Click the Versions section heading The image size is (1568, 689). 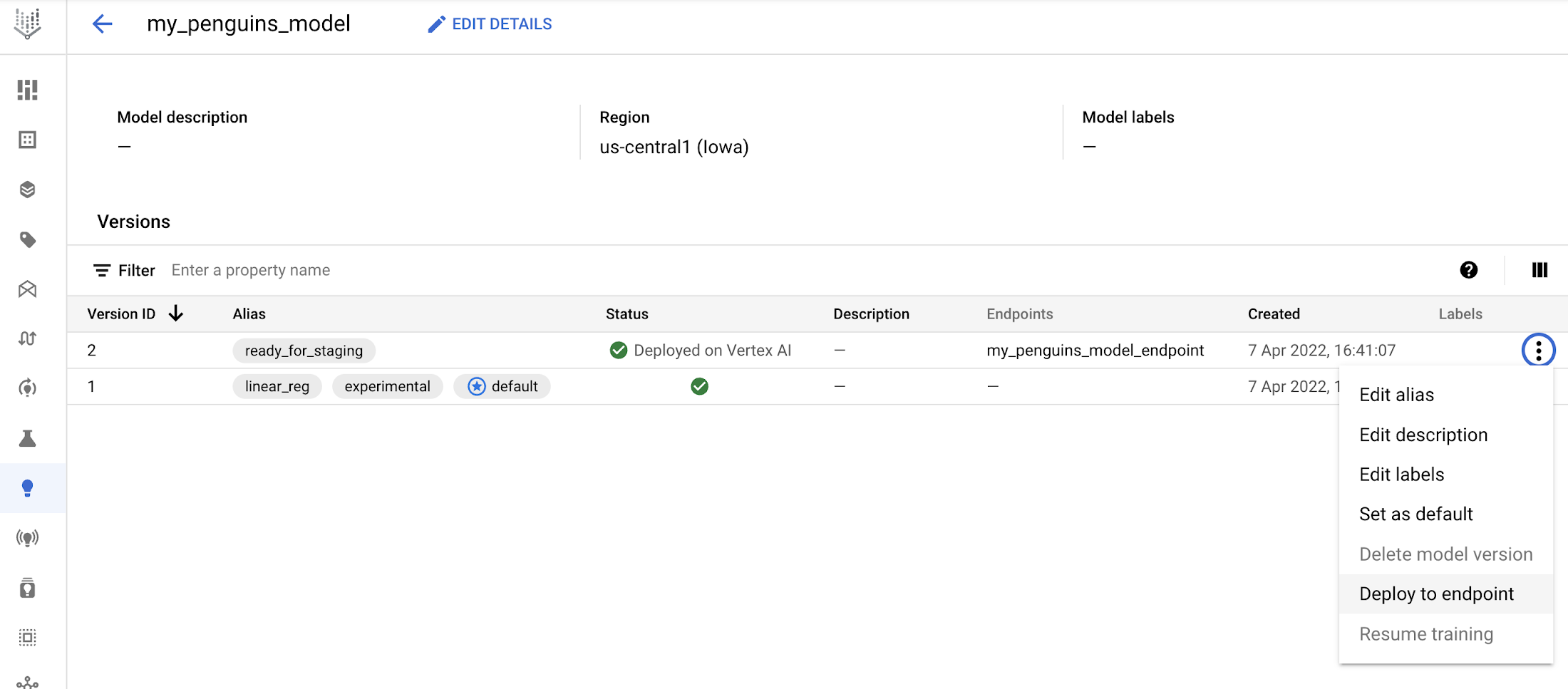[134, 222]
